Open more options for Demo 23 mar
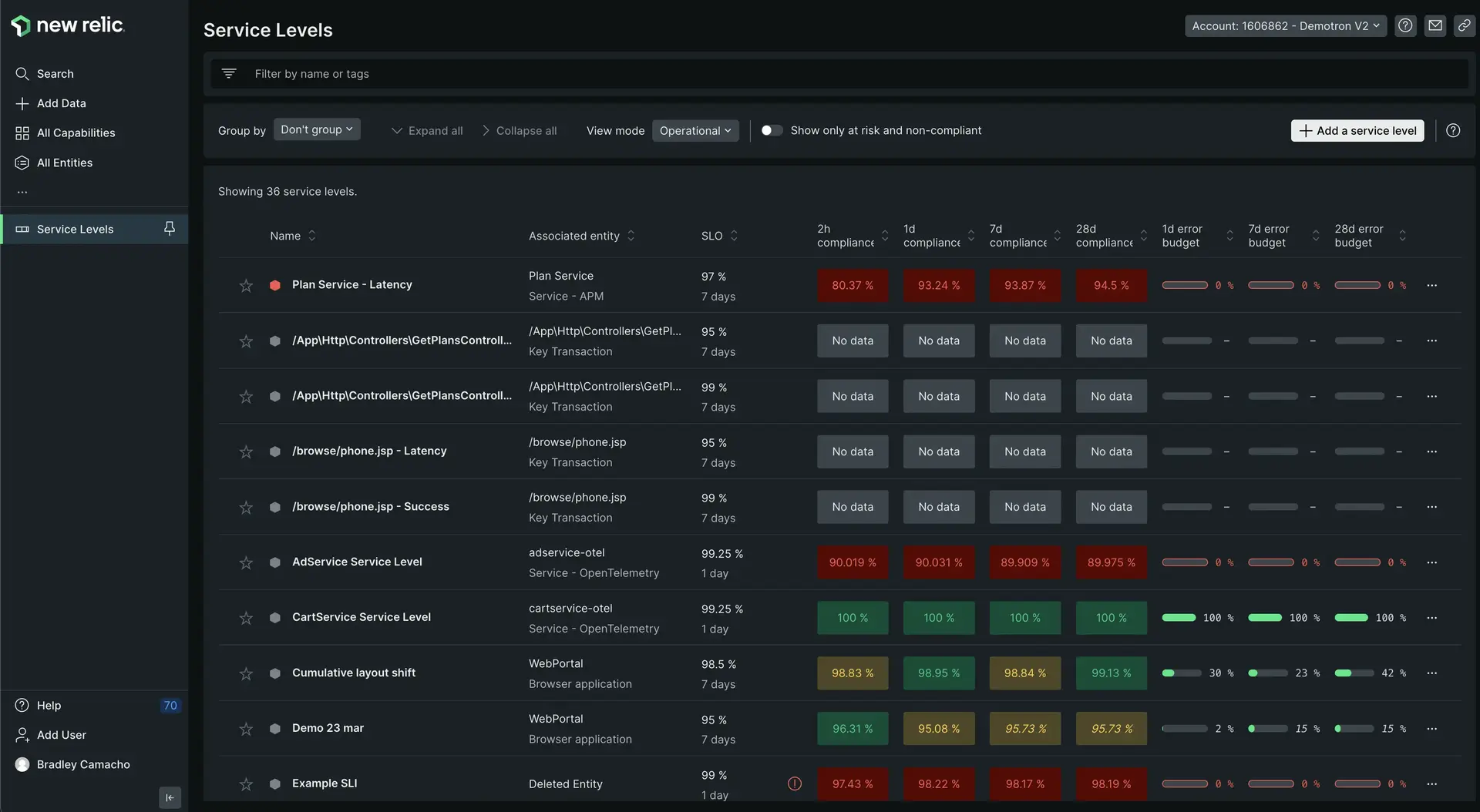Image resolution: width=1480 pixels, height=812 pixels. [1431, 729]
